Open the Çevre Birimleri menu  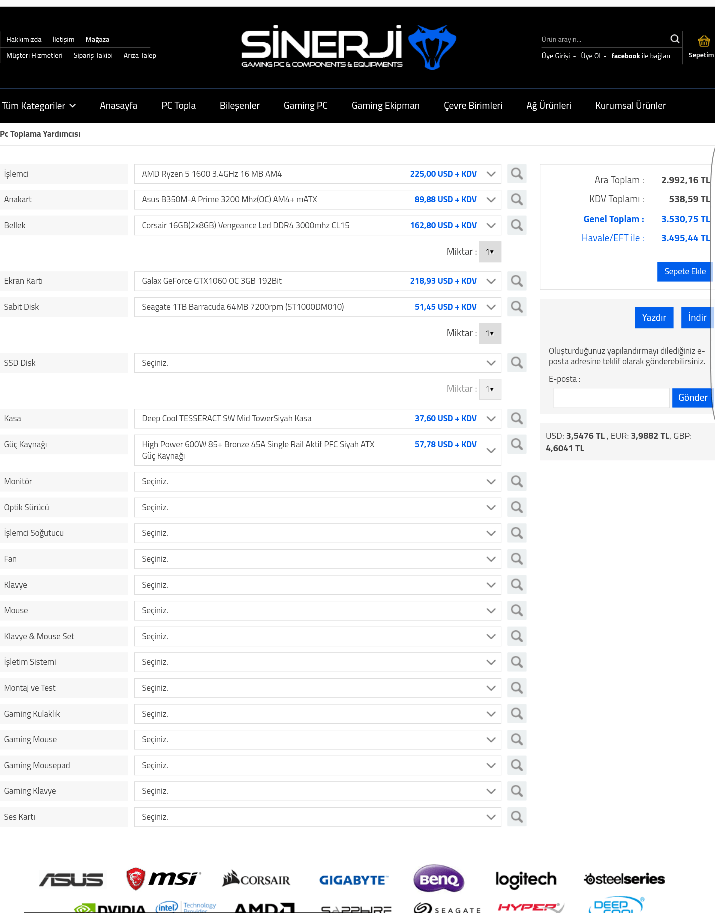(473, 105)
